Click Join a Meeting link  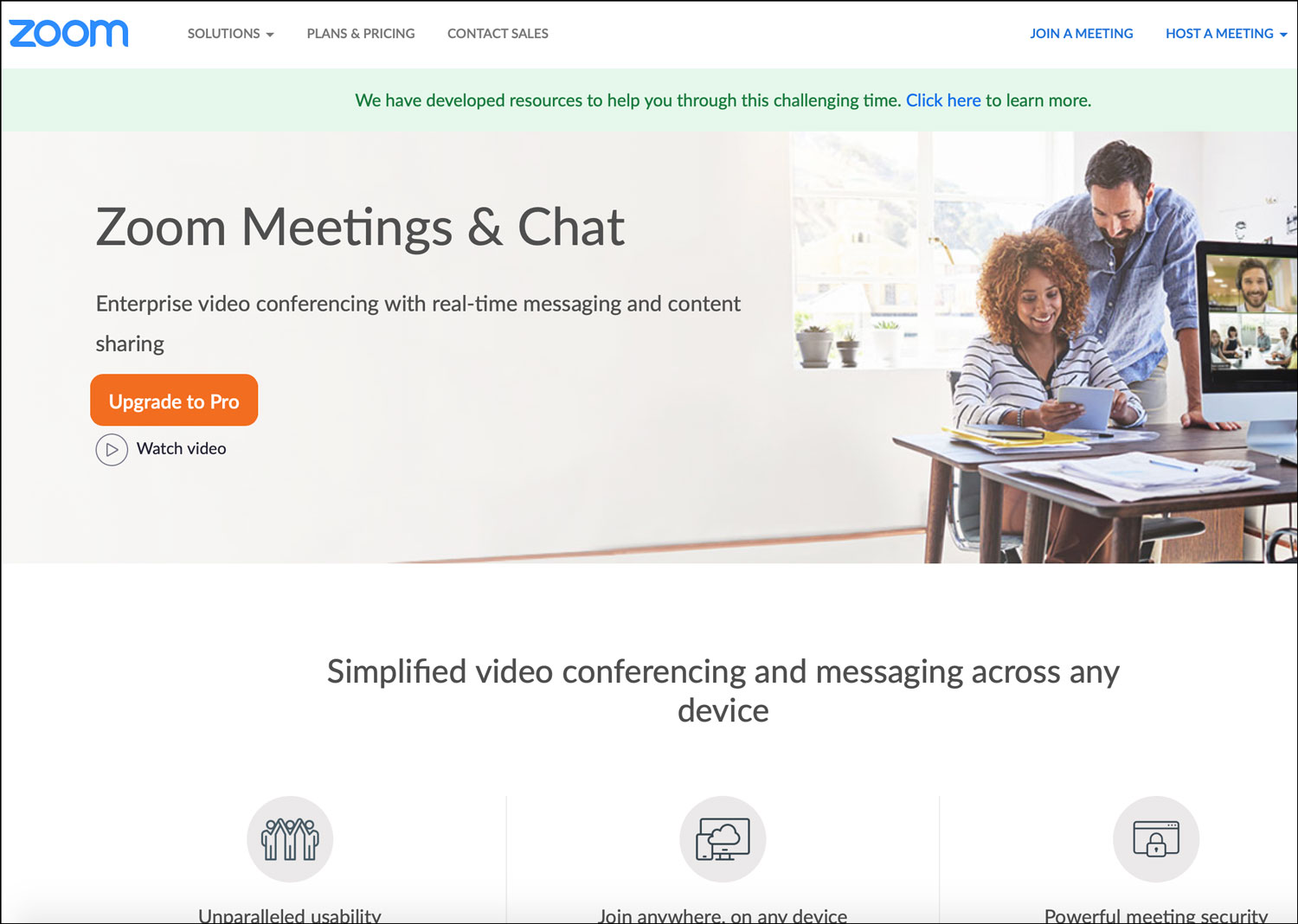coord(1081,34)
